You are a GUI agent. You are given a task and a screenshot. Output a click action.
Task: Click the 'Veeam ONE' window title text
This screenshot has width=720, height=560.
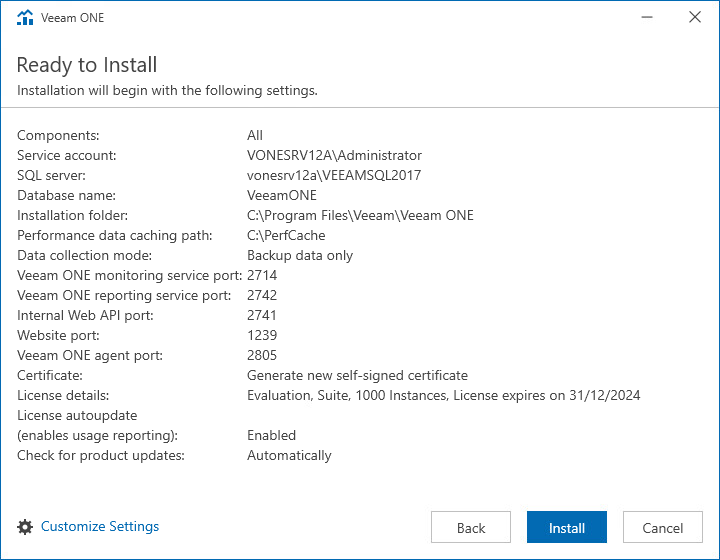(73, 17)
